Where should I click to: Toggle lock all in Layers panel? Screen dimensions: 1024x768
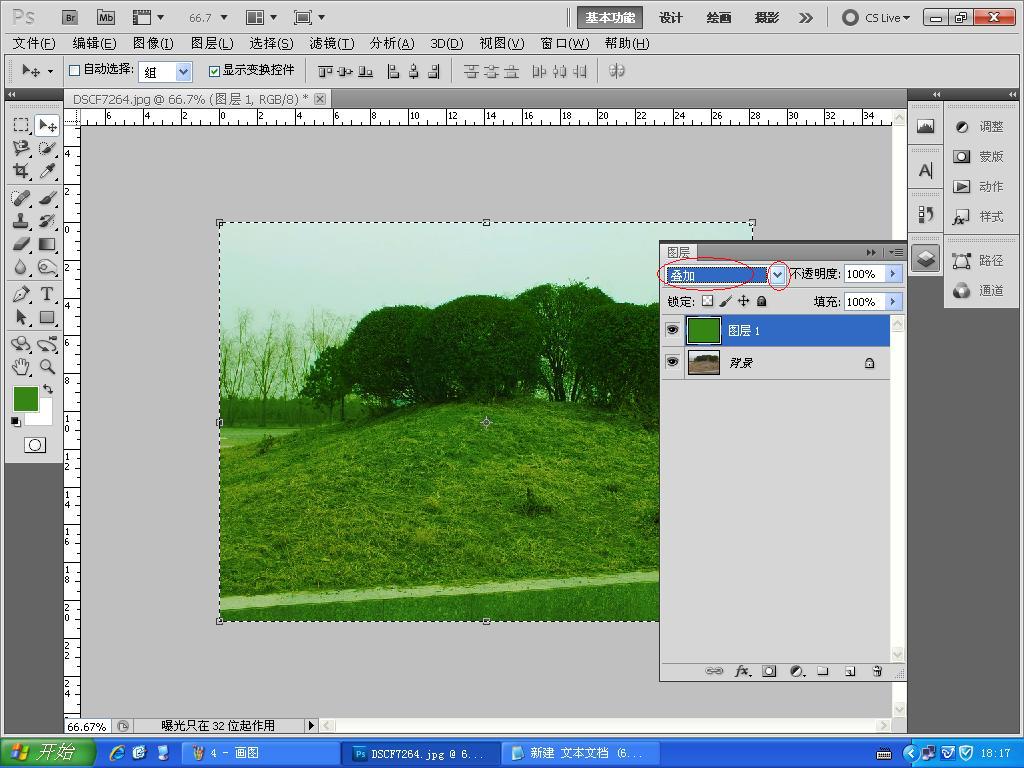click(x=761, y=301)
